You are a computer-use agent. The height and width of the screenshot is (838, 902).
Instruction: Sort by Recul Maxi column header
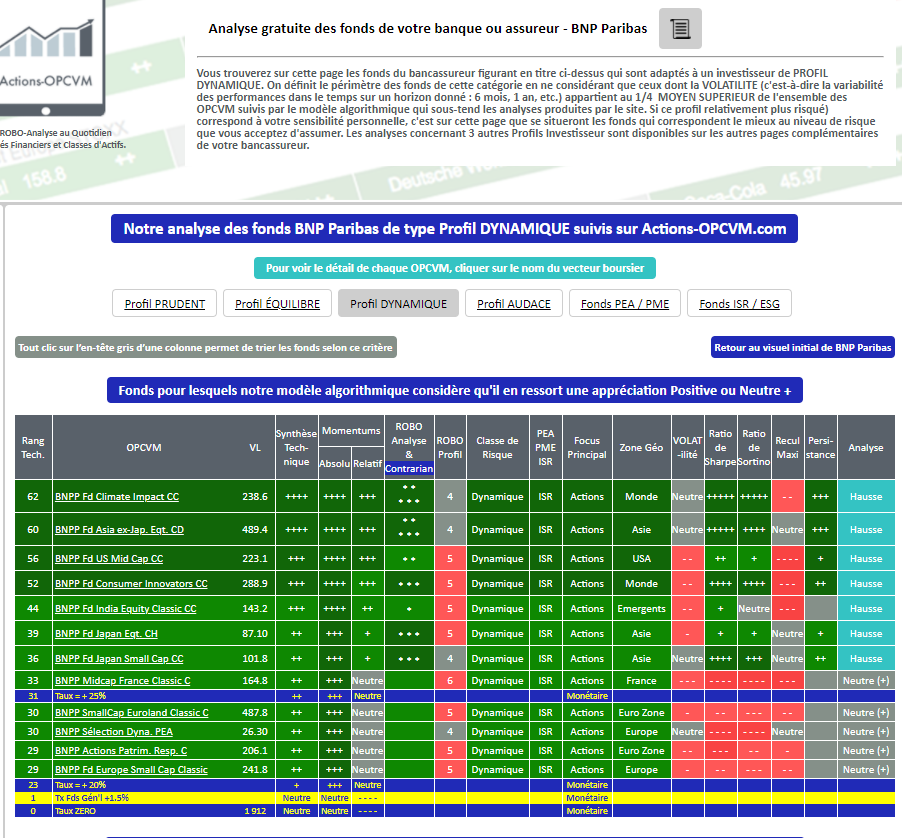[788, 447]
